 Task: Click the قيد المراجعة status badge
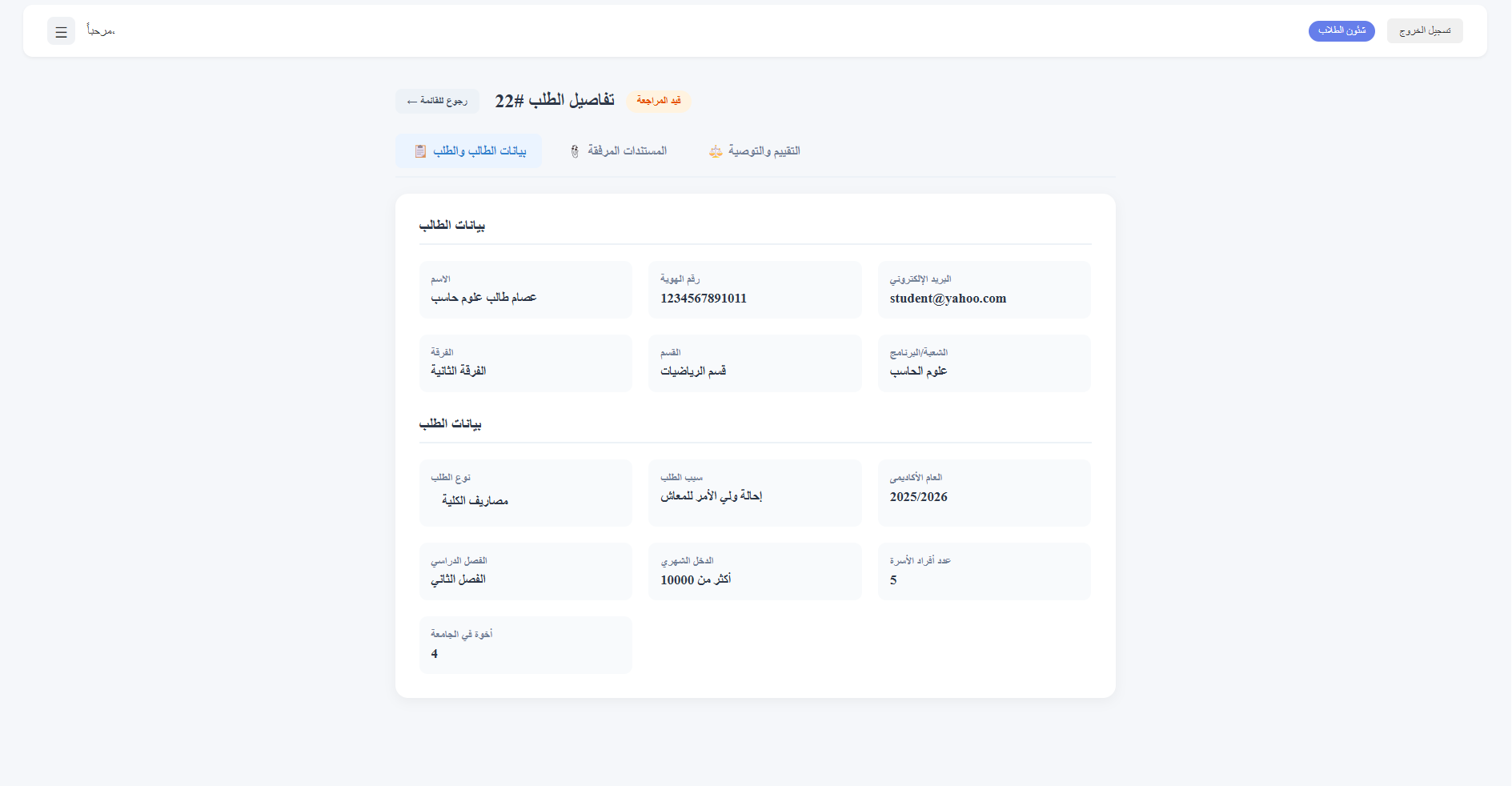[x=658, y=101]
